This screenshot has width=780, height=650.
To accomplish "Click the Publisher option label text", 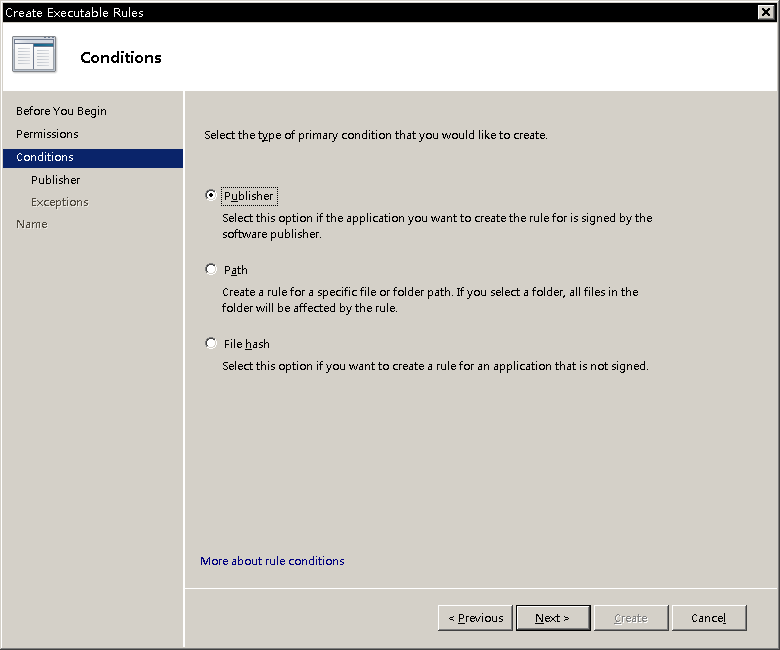I will point(249,196).
